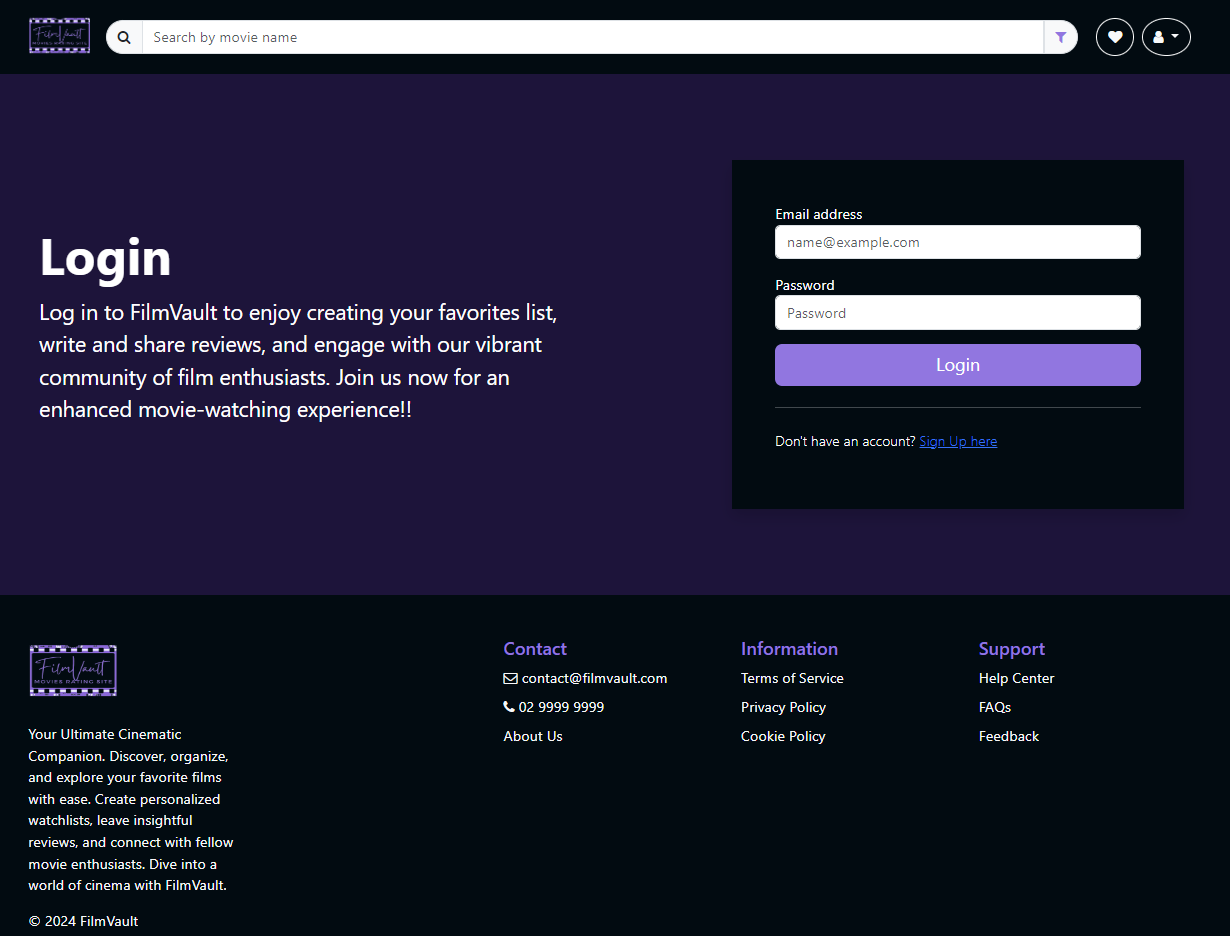Open the FAQs footer link
This screenshot has height=936, width=1230.
click(x=994, y=707)
